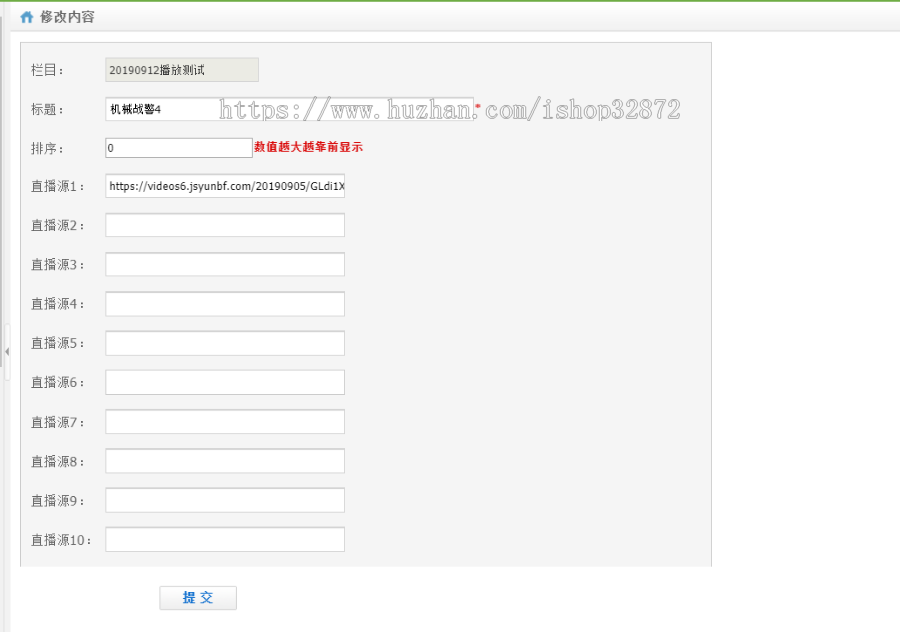
Task: Collapse the left sidebar with arrow handle
Action: [6, 352]
